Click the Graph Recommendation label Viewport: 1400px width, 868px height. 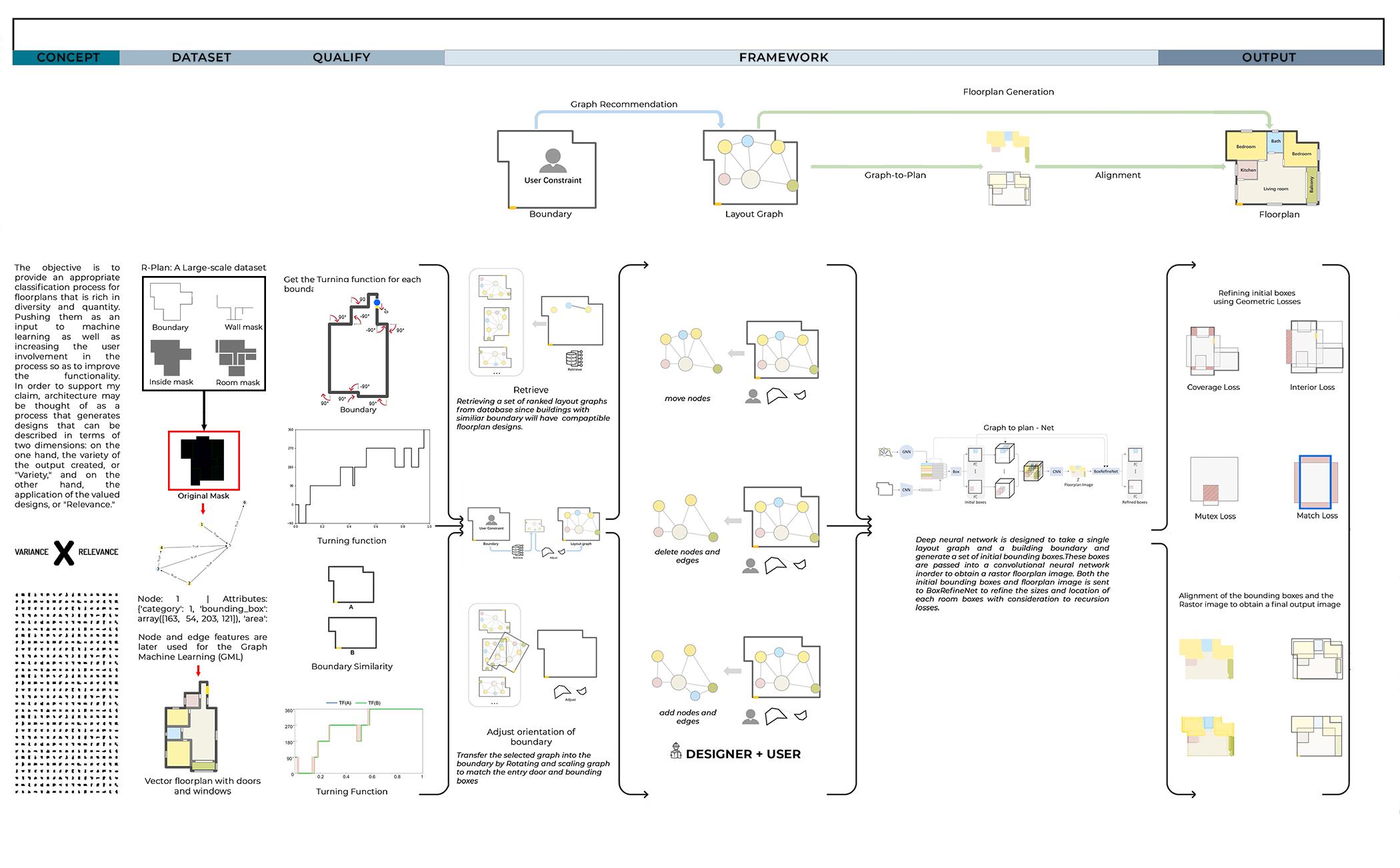pyautogui.click(x=623, y=104)
